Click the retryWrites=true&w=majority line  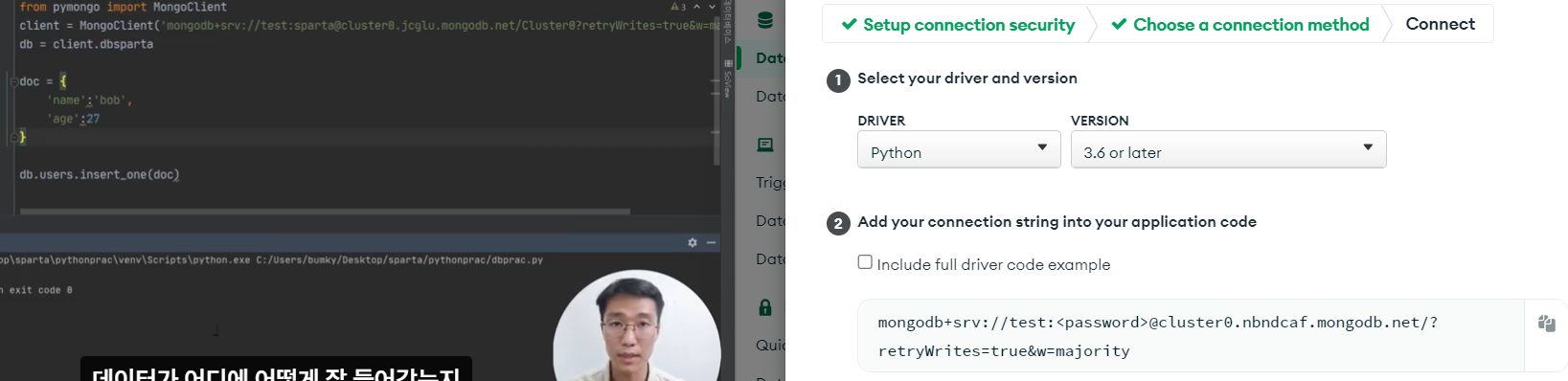pyautogui.click(x=1004, y=351)
